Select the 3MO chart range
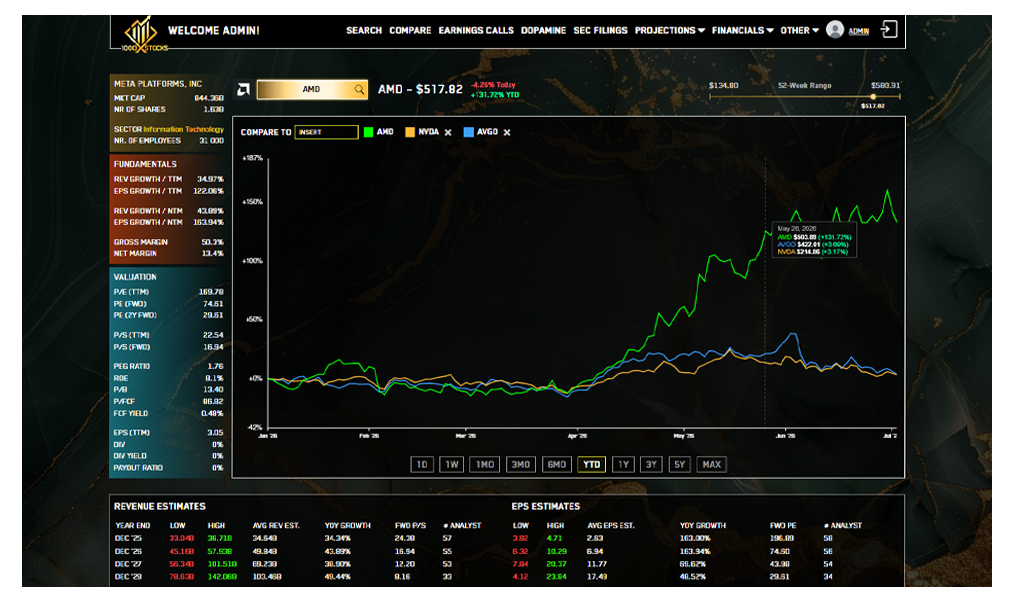The height and width of the screenshot is (600, 1012). (521, 465)
